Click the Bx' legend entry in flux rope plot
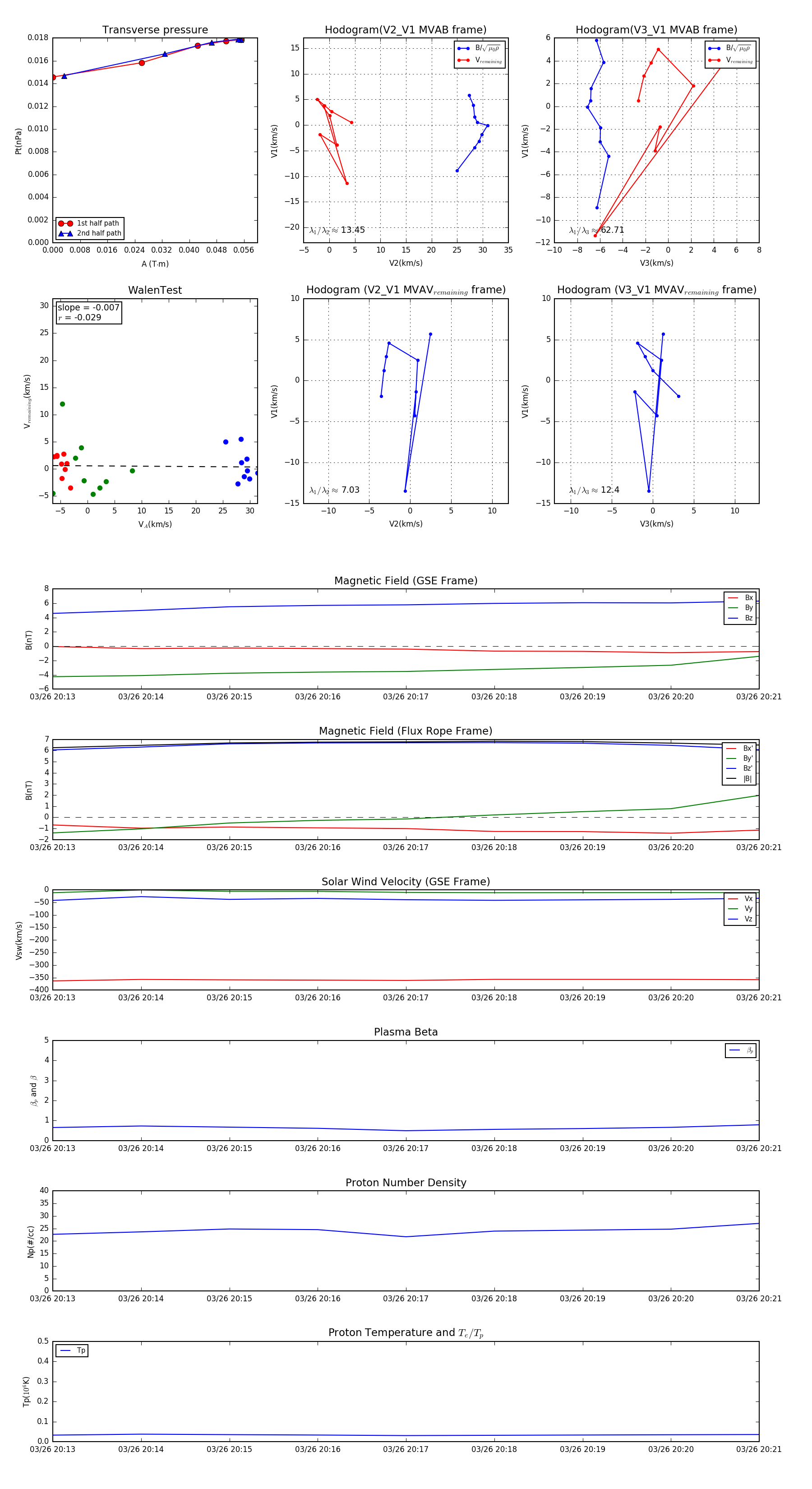This screenshot has width=812, height=1489. [x=740, y=749]
